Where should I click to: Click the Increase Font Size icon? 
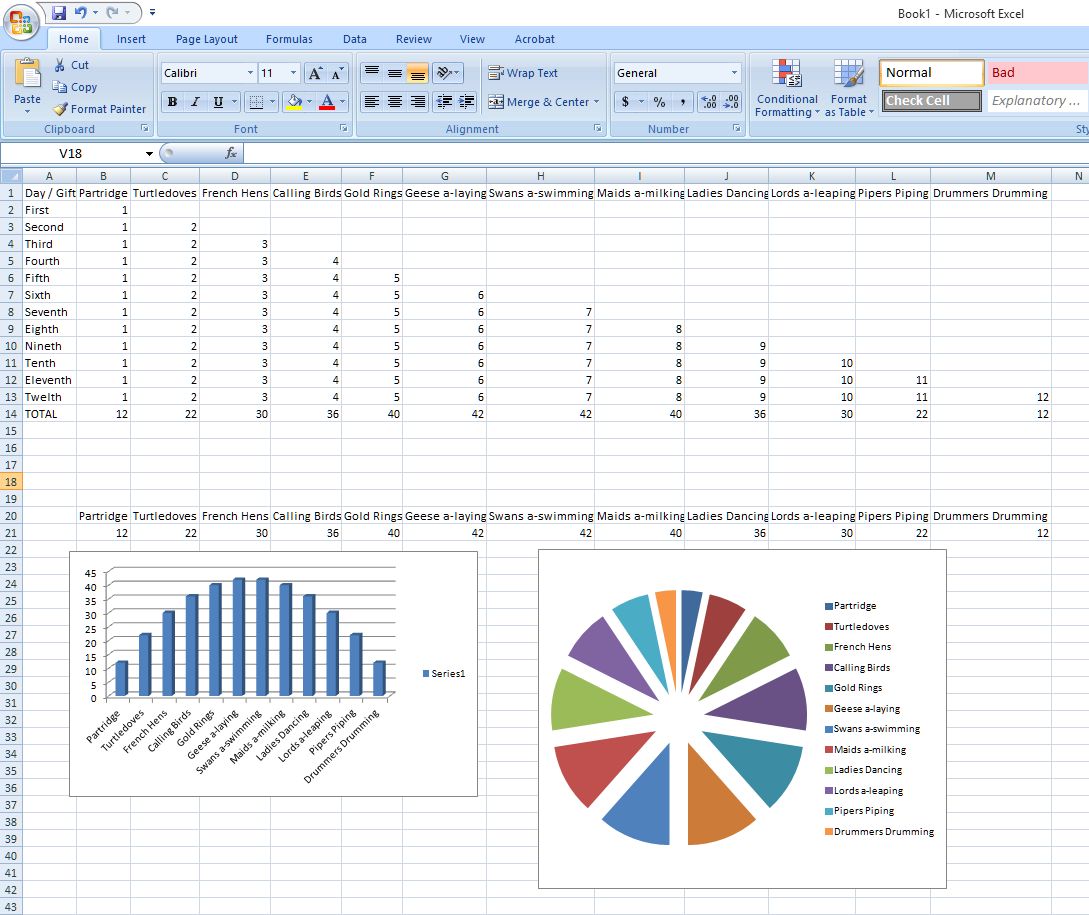point(315,73)
